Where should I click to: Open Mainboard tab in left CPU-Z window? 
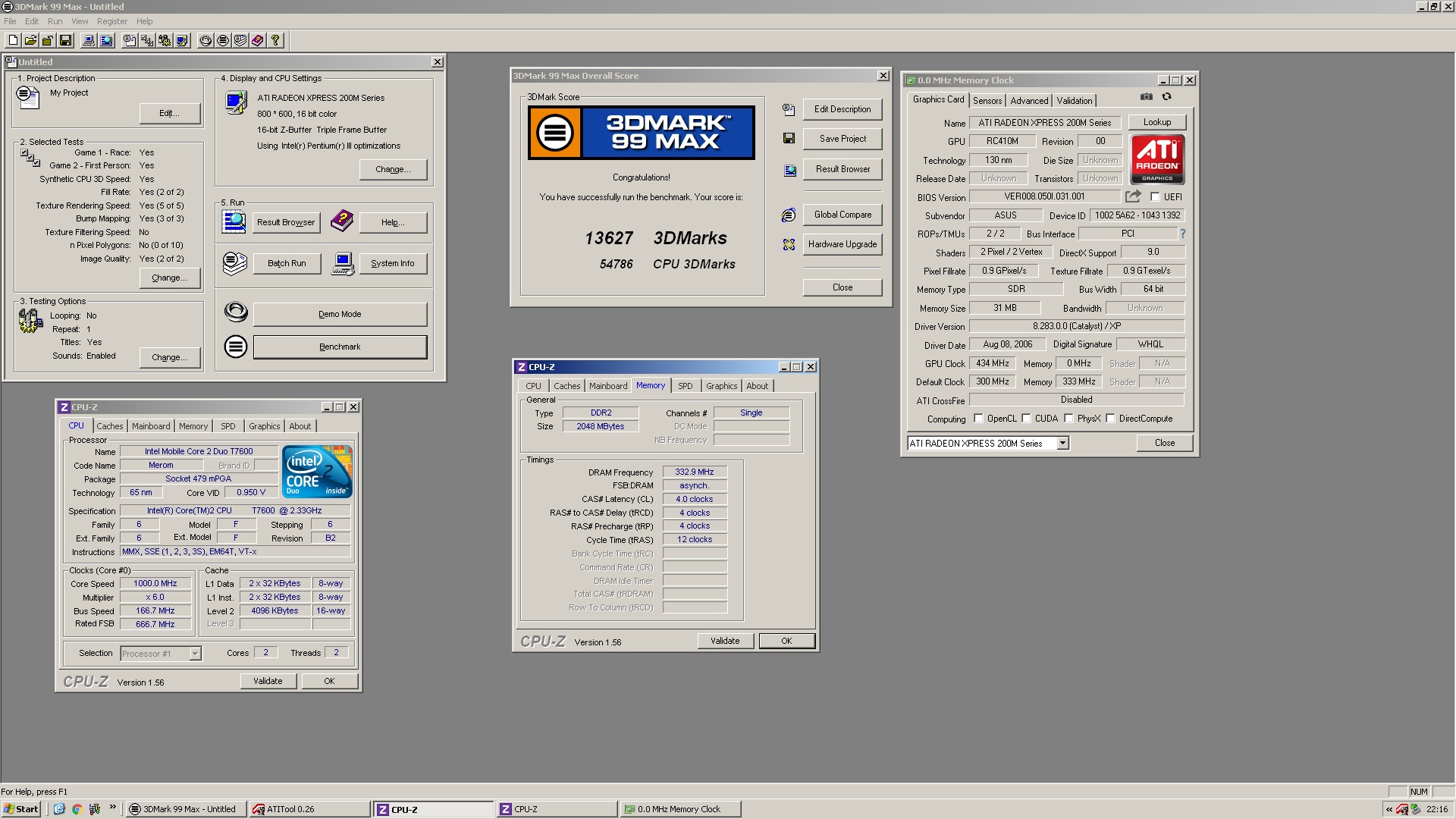(151, 426)
